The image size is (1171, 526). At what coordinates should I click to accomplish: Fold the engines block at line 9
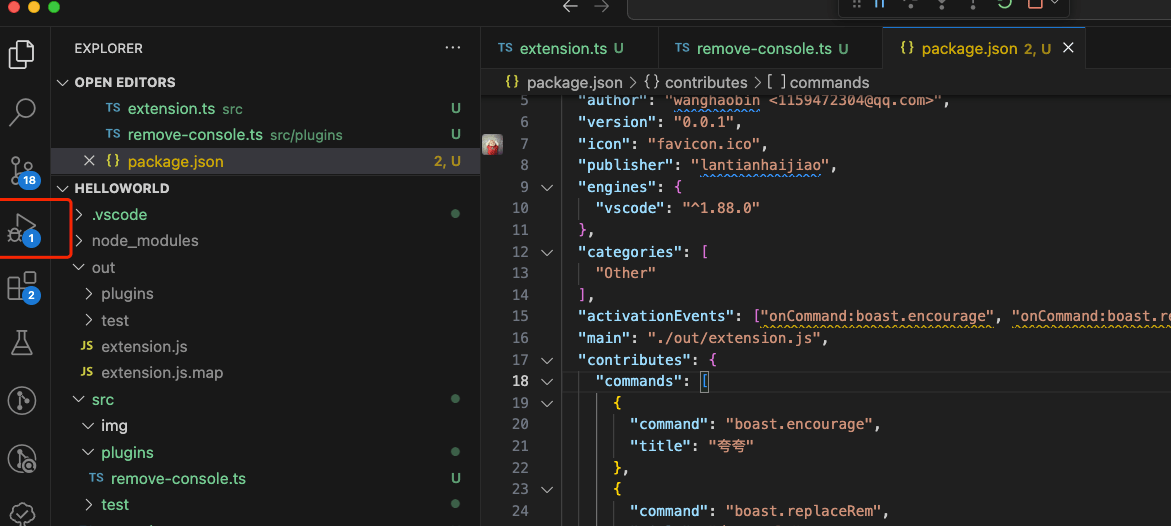546,187
